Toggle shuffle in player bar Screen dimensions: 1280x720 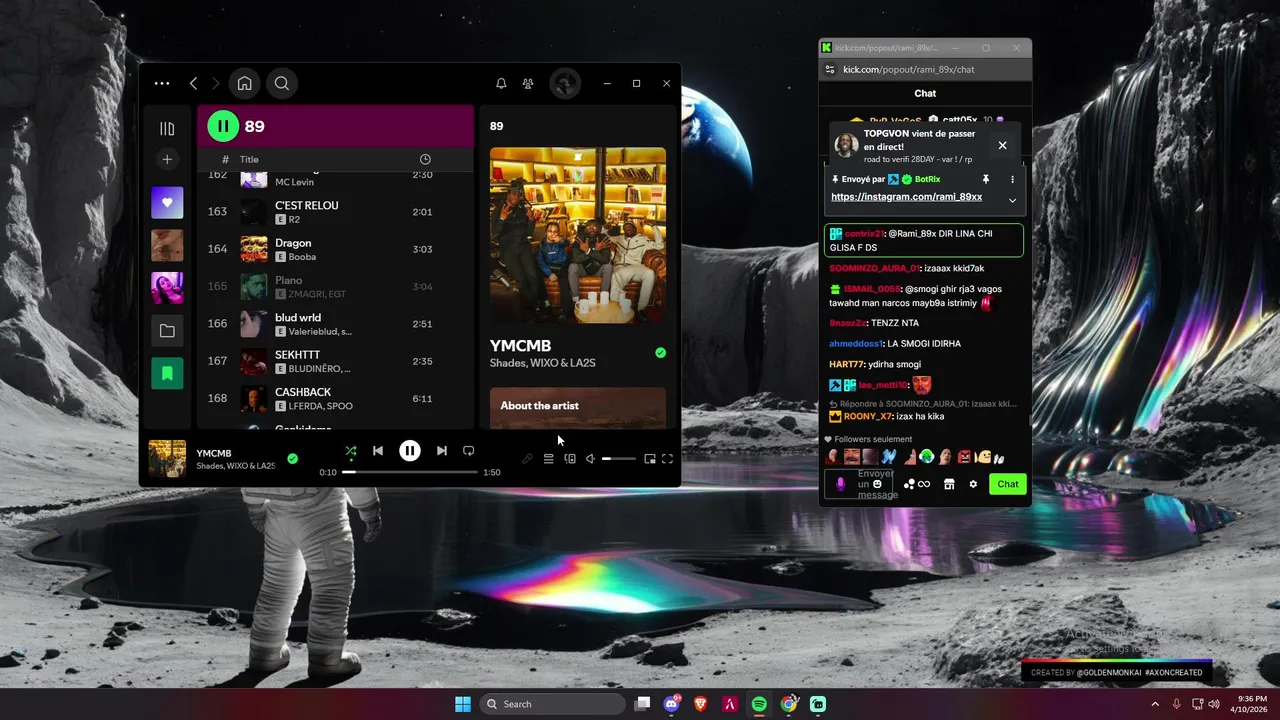click(x=350, y=451)
